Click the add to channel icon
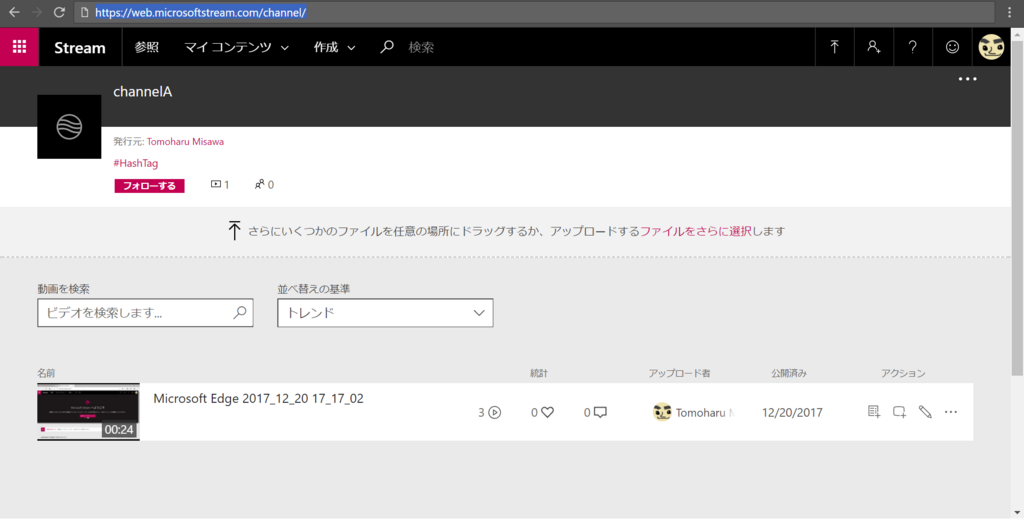This screenshot has width=1024, height=519. click(x=899, y=412)
